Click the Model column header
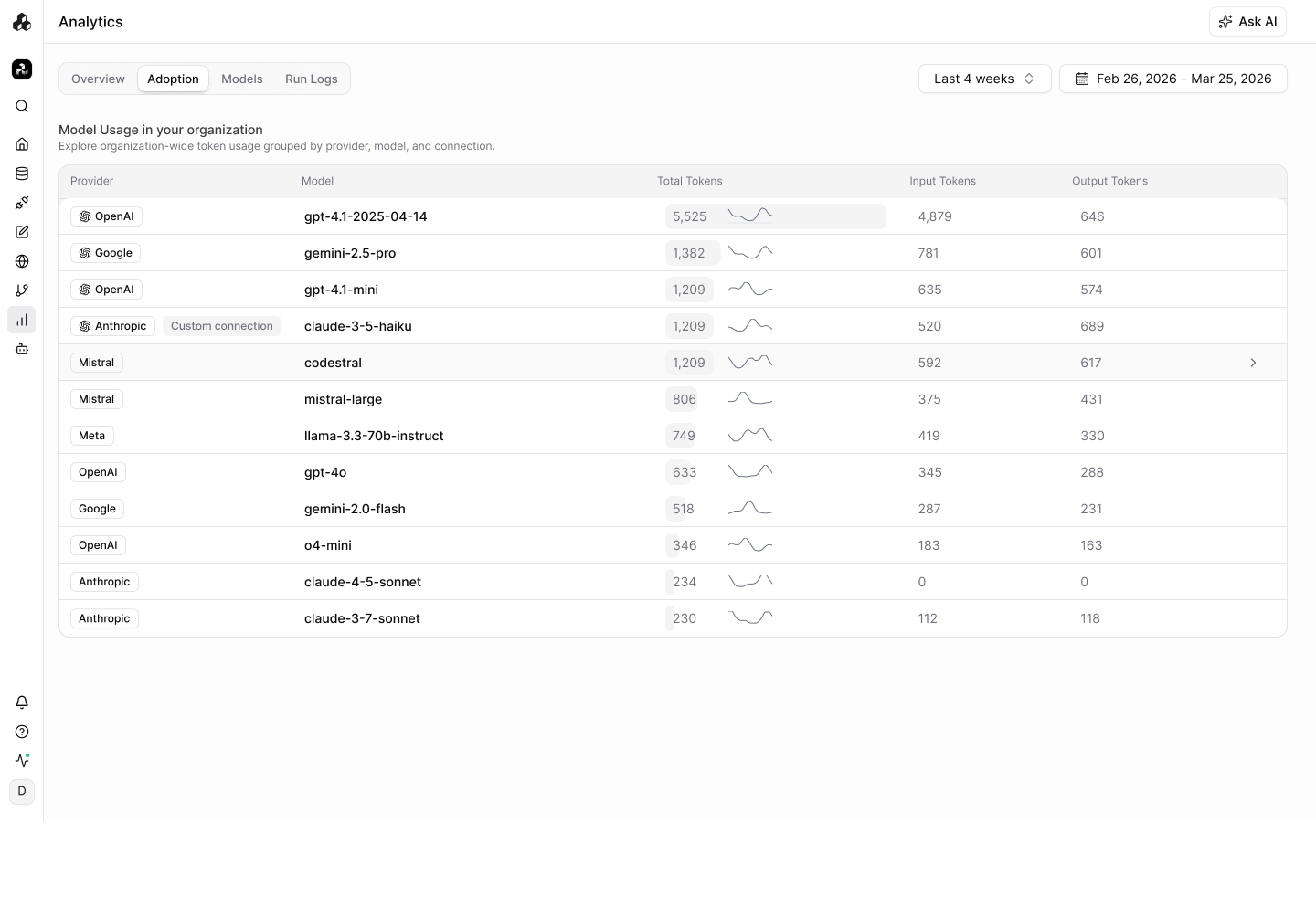 (318, 181)
